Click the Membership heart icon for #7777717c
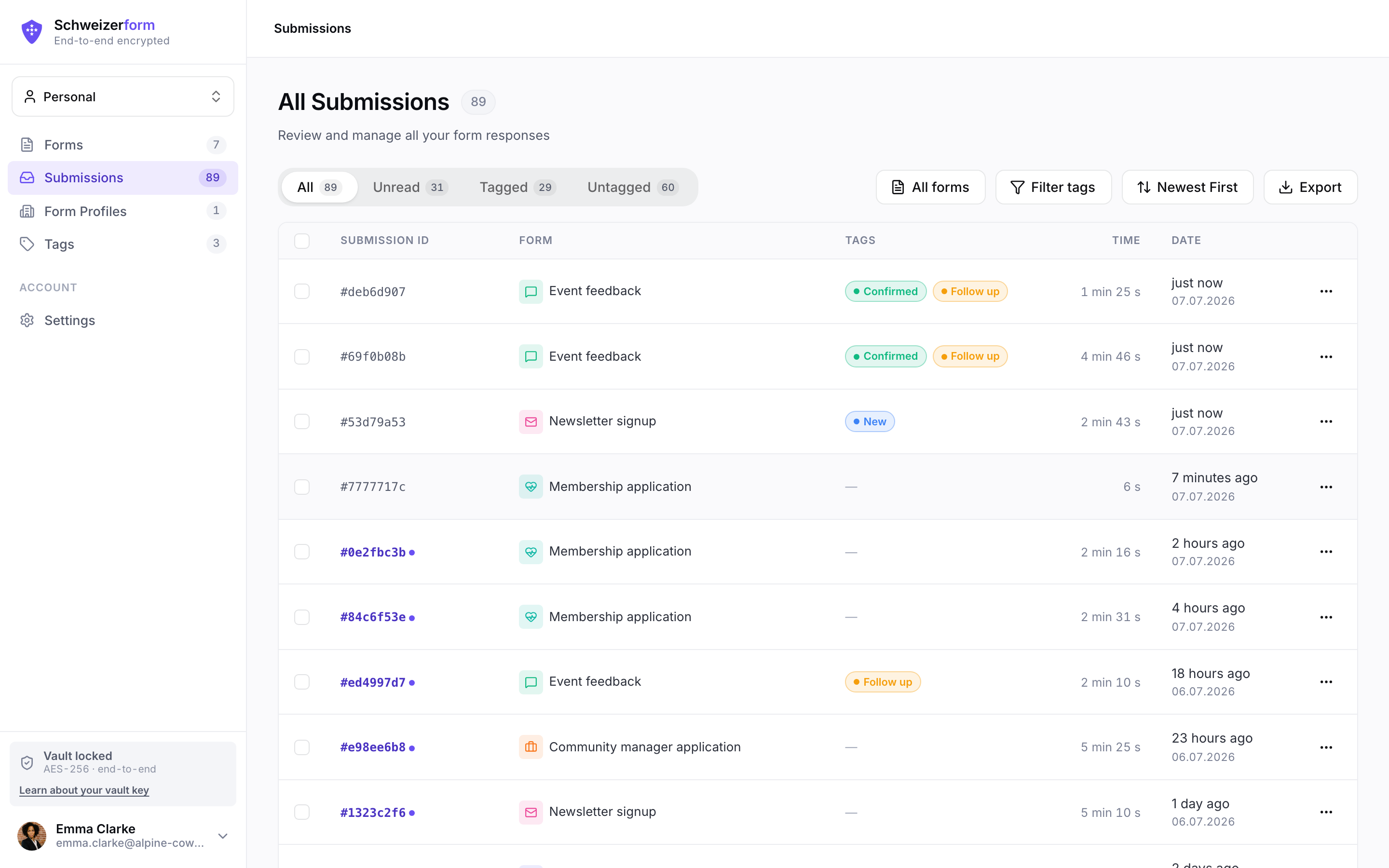Viewport: 1389px width, 868px height. [531, 487]
